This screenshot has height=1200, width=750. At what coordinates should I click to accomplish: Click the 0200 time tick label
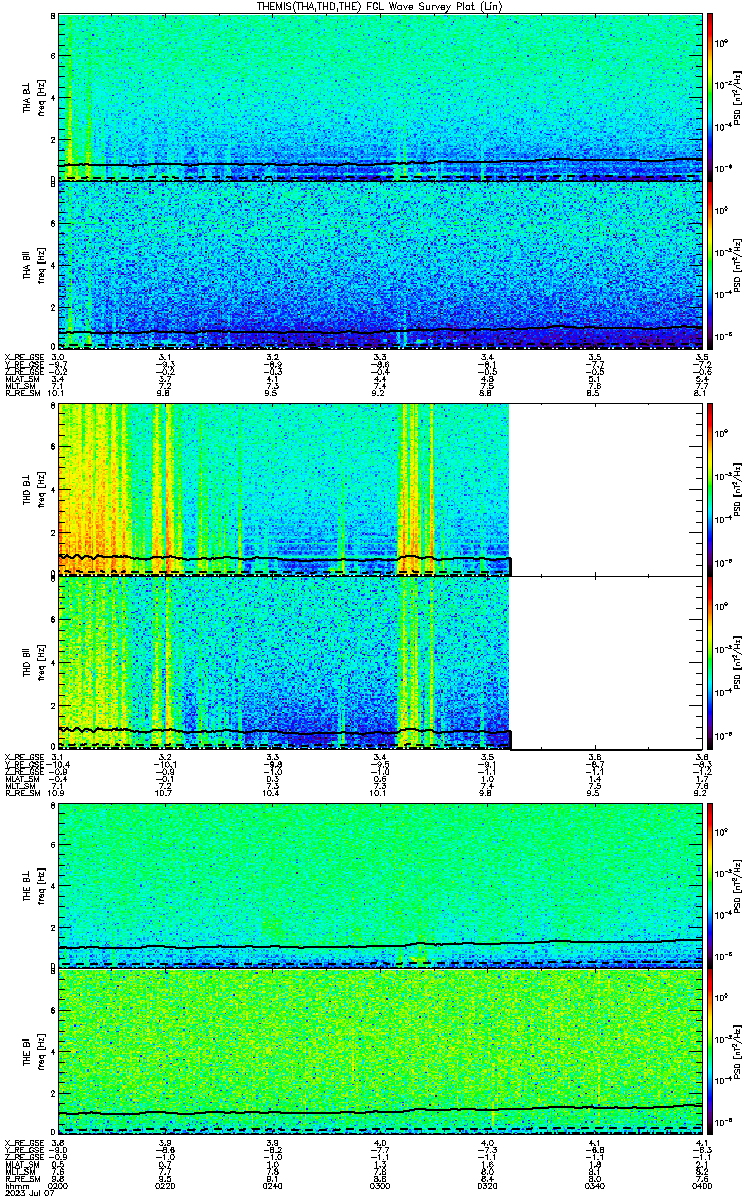59,1185
